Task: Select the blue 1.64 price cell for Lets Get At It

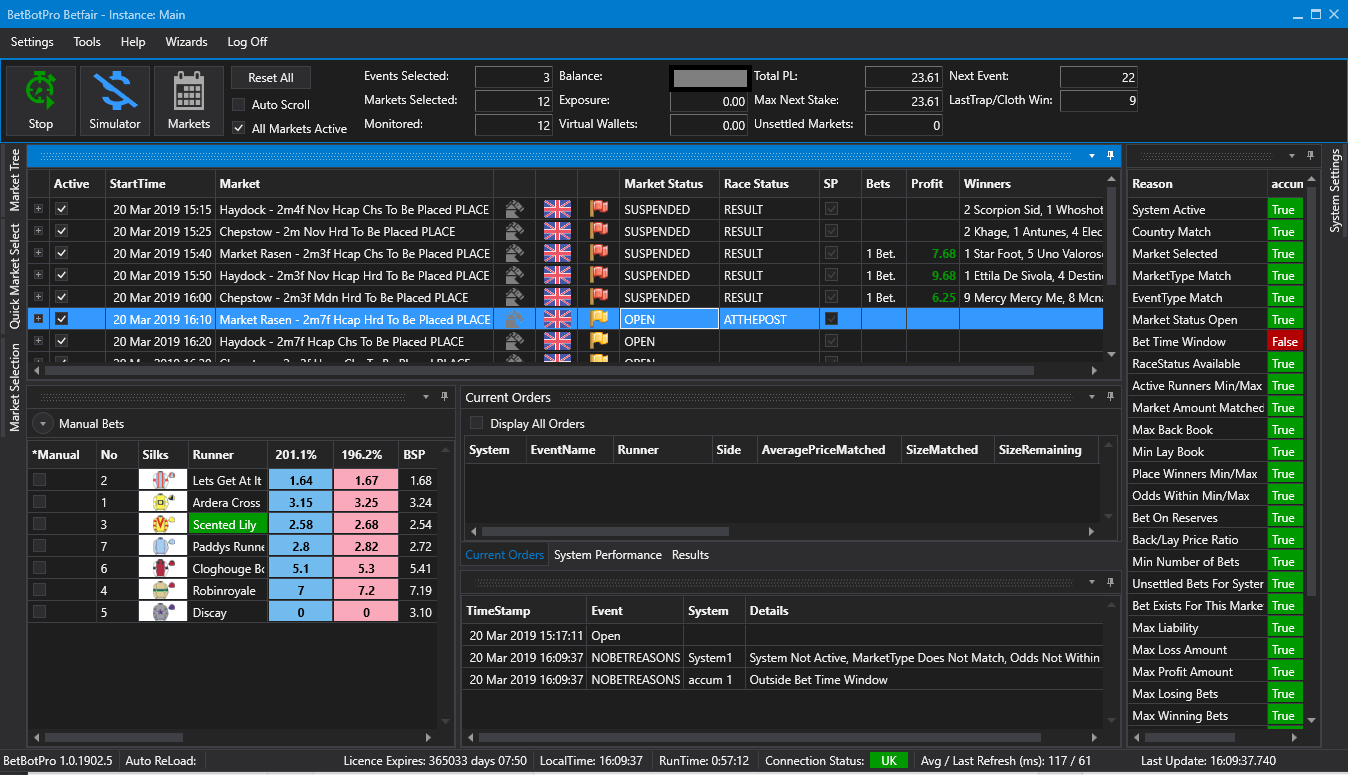Action: click(299, 479)
